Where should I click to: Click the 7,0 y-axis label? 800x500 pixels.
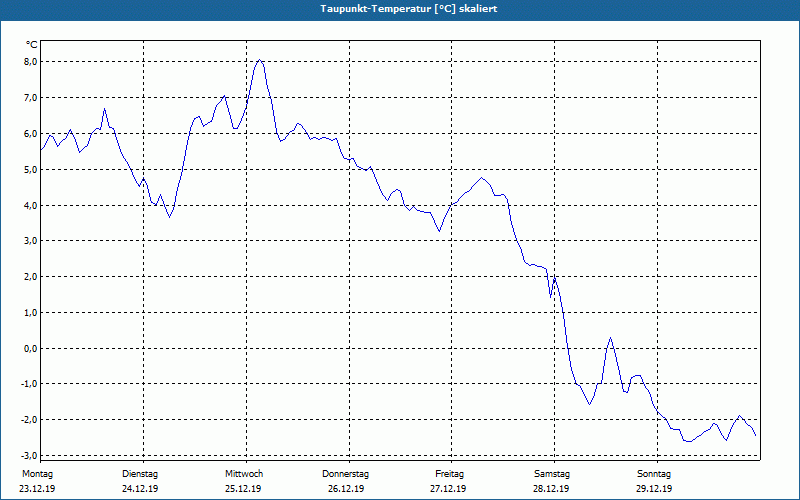click(x=31, y=97)
